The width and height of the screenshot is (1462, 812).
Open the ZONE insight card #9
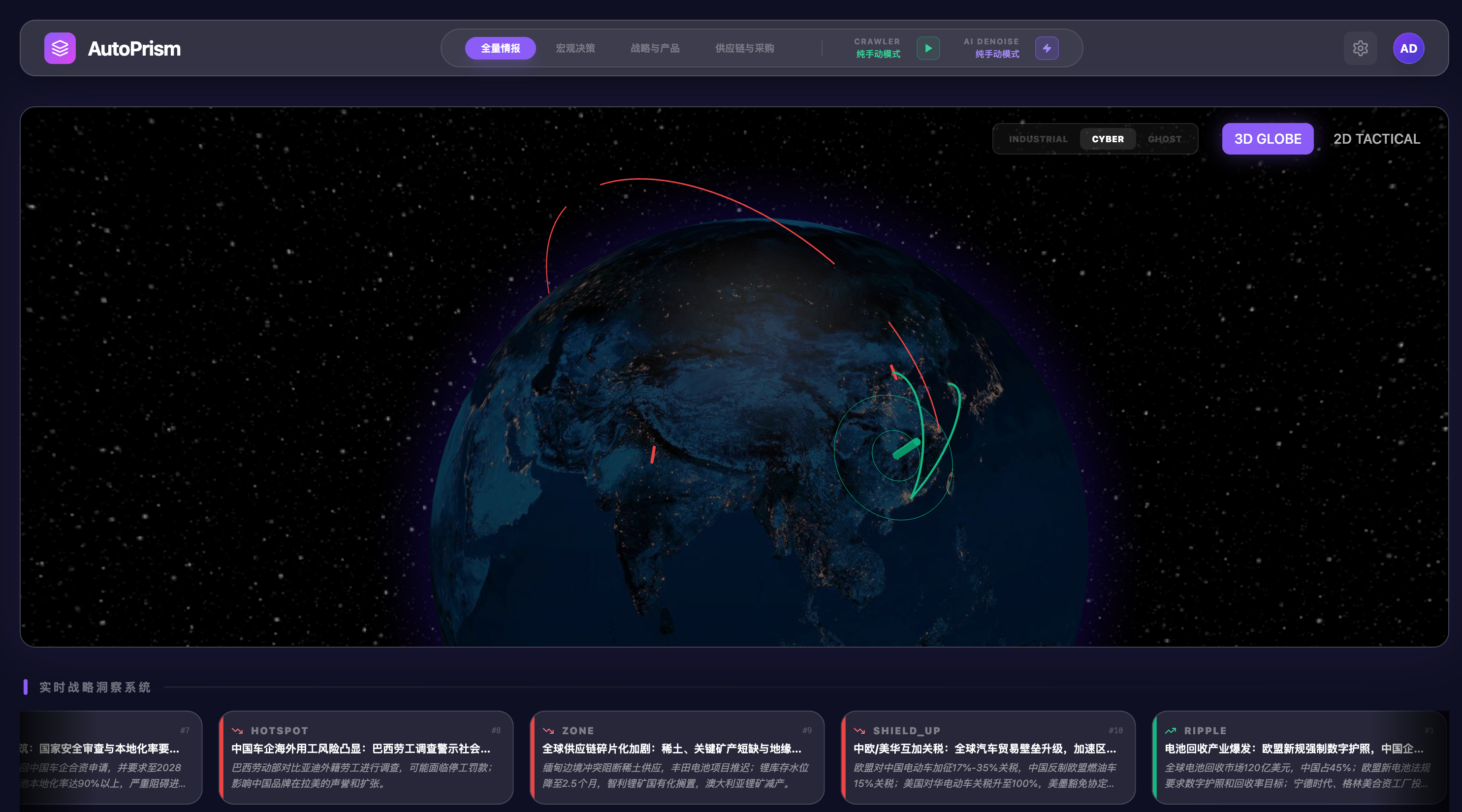pyautogui.click(x=676, y=757)
